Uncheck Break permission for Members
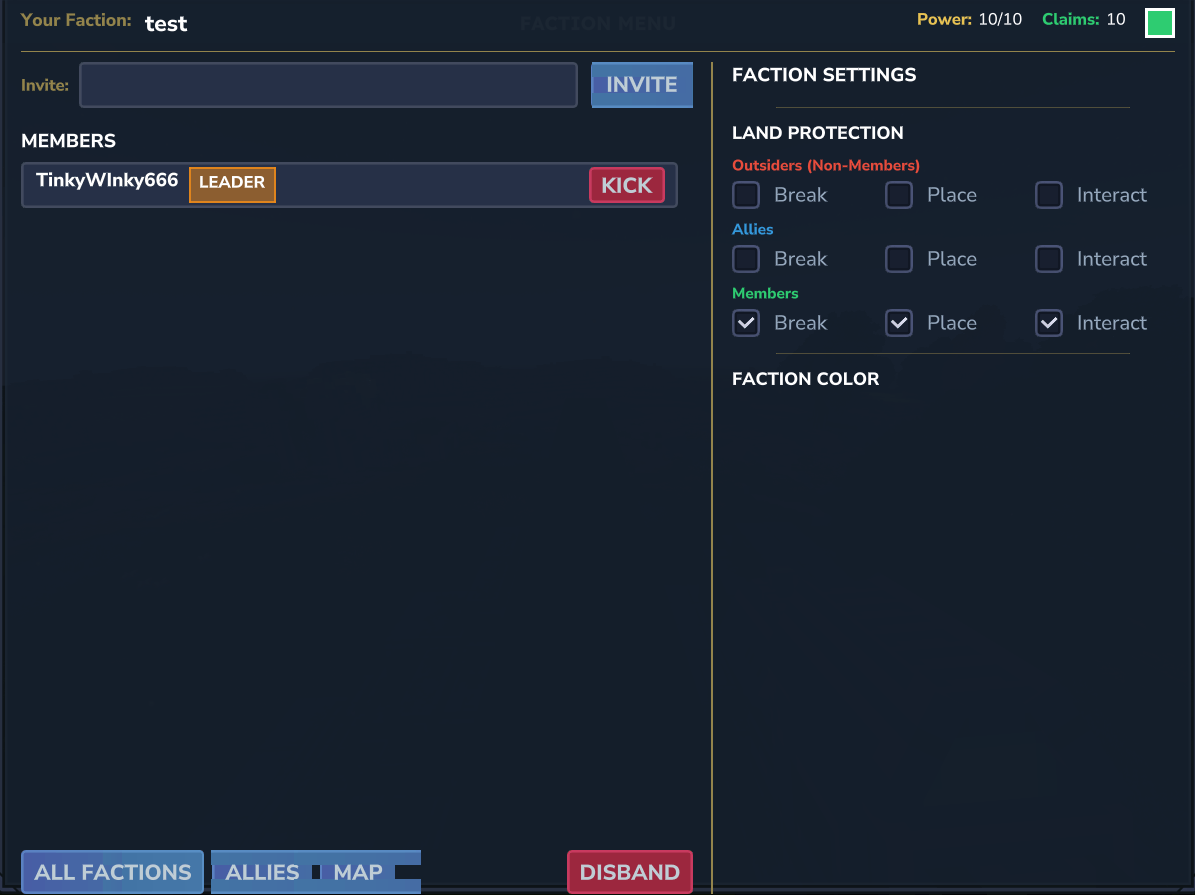Viewport: 1195px width, 895px height. [746, 323]
